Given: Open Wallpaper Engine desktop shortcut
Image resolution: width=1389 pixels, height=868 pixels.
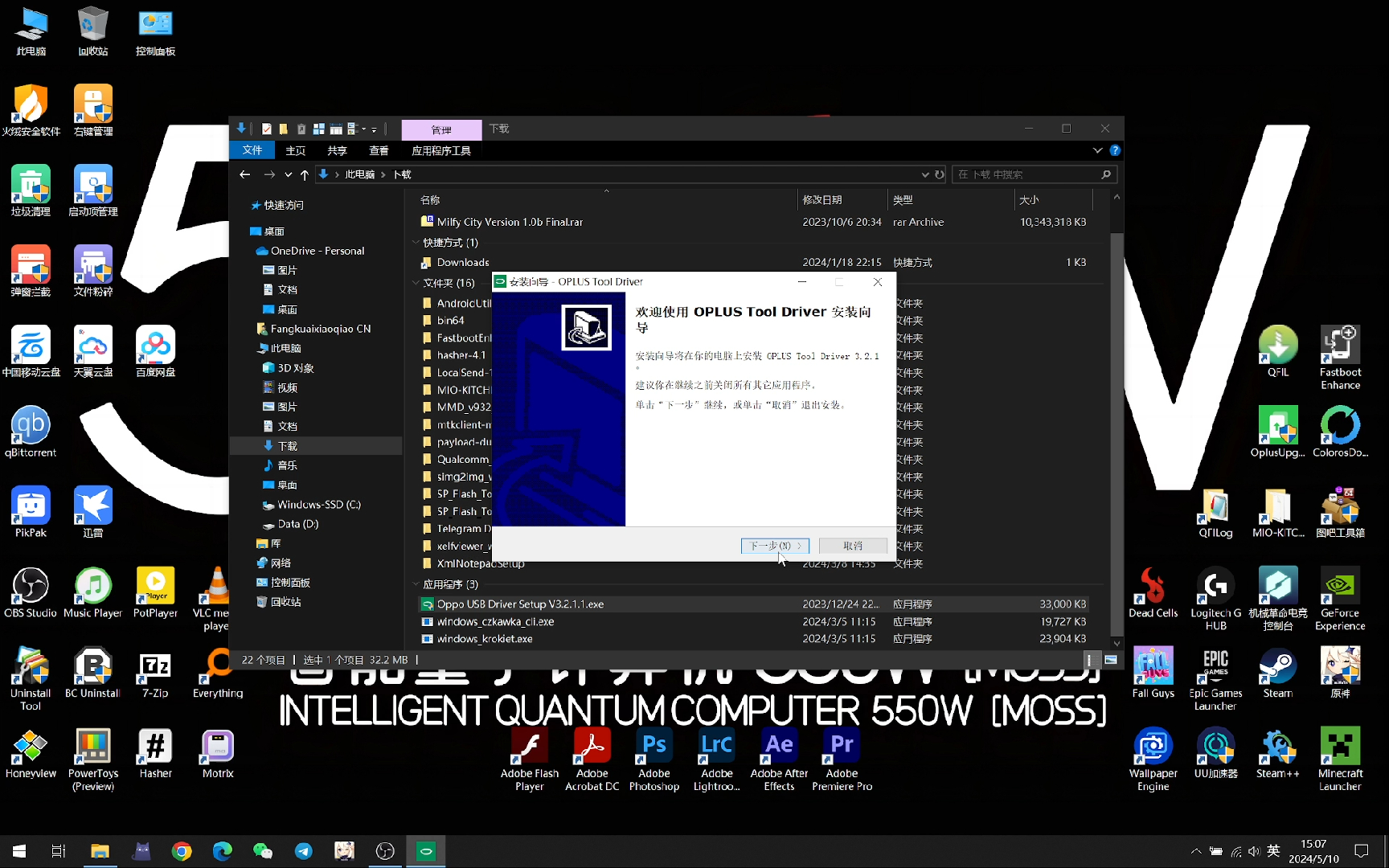Looking at the screenshot, I should click(1153, 759).
